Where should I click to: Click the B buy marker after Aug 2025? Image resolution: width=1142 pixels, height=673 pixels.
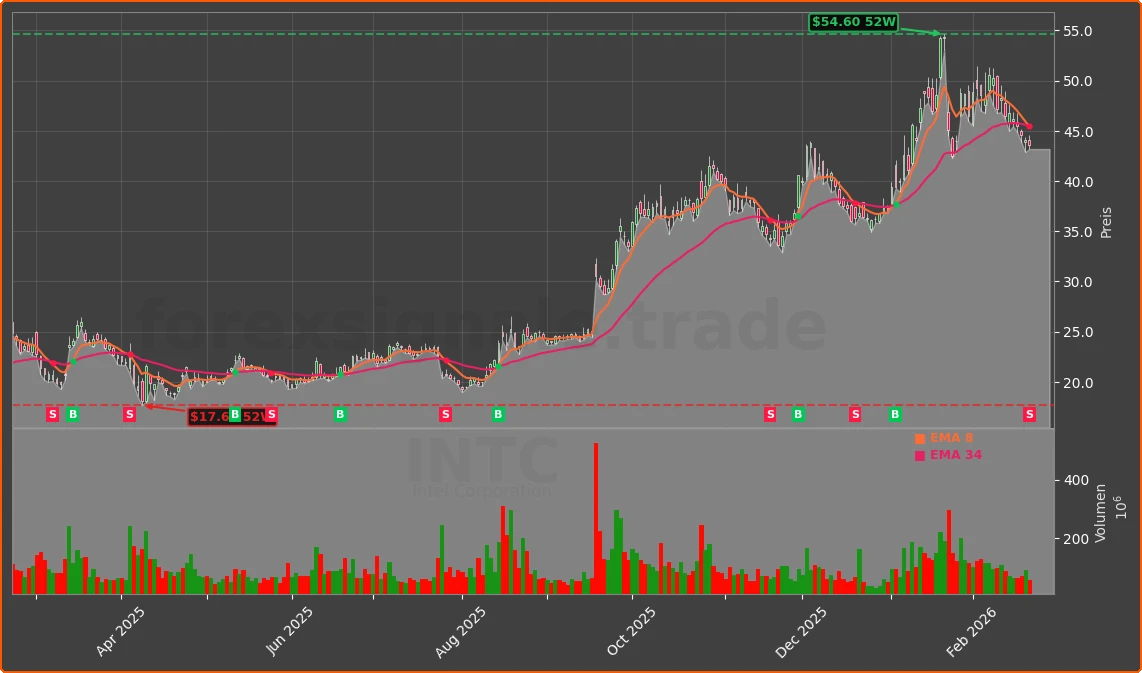coord(497,414)
